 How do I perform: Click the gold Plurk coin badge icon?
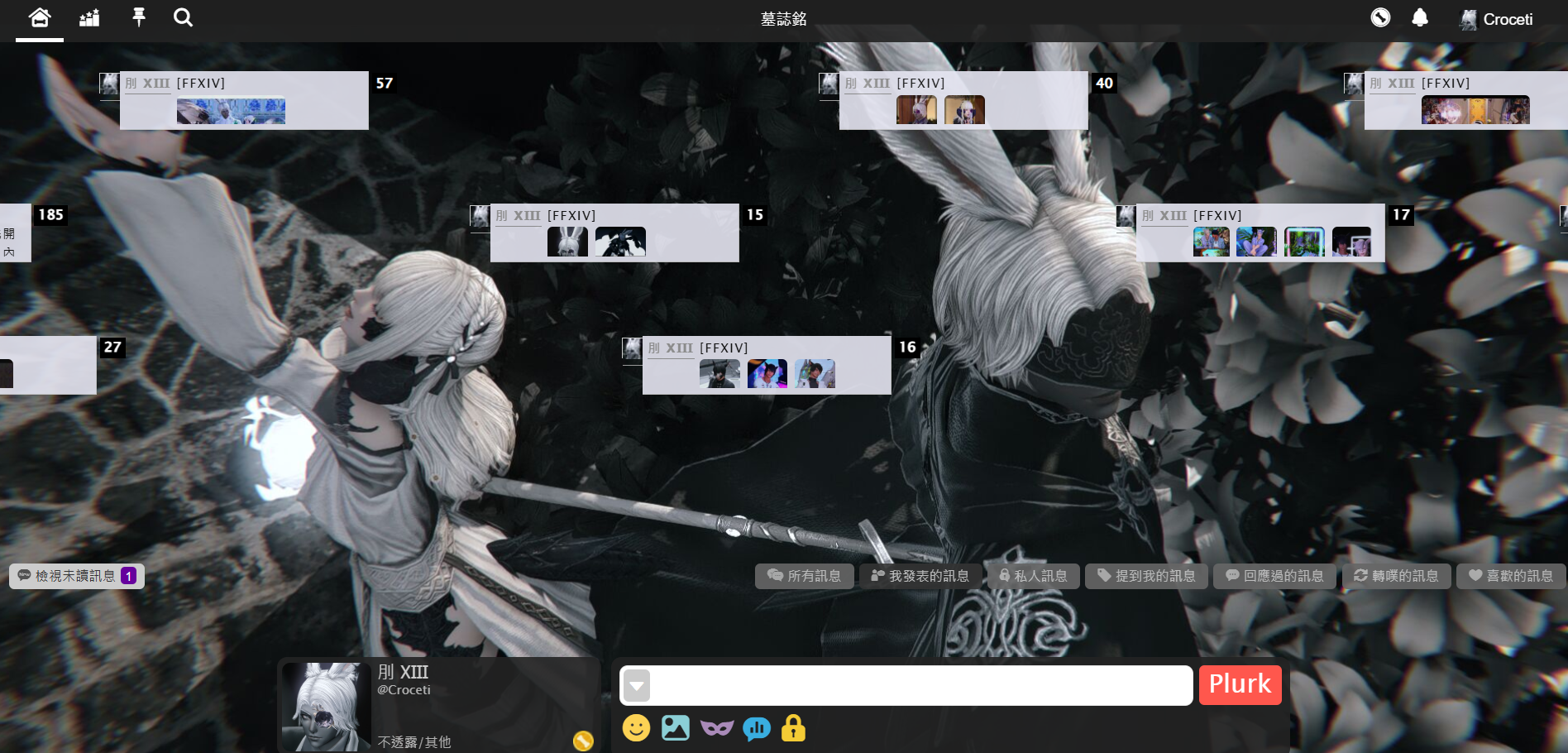pyautogui.click(x=583, y=741)
